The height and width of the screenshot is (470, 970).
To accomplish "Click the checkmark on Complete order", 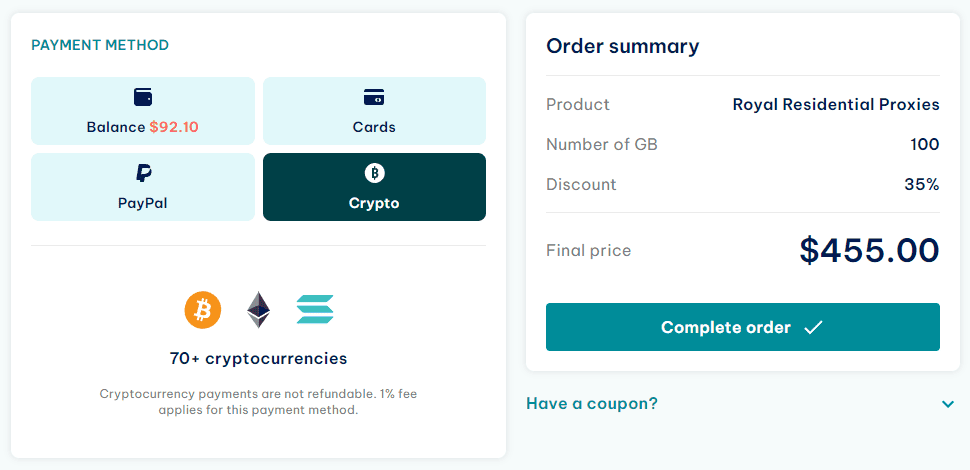I will click(813, 327).
